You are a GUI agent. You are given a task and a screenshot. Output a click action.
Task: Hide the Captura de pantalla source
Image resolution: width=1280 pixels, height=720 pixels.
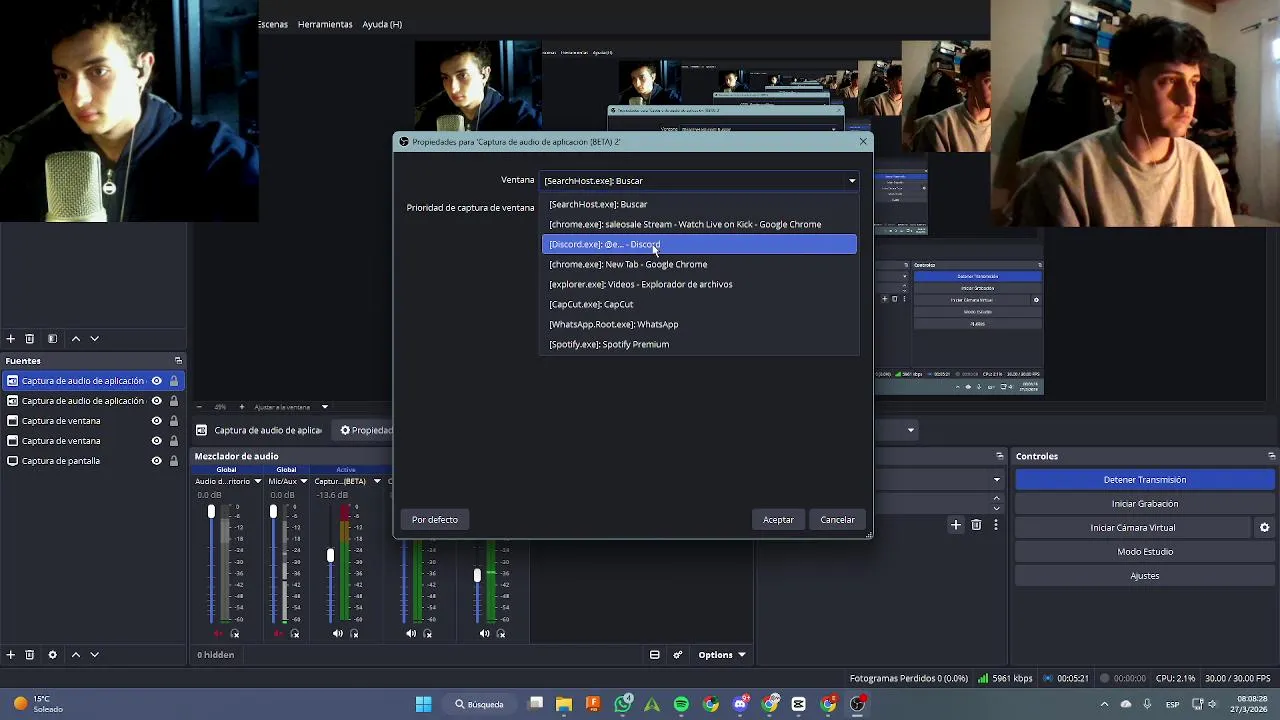(156, 461)
